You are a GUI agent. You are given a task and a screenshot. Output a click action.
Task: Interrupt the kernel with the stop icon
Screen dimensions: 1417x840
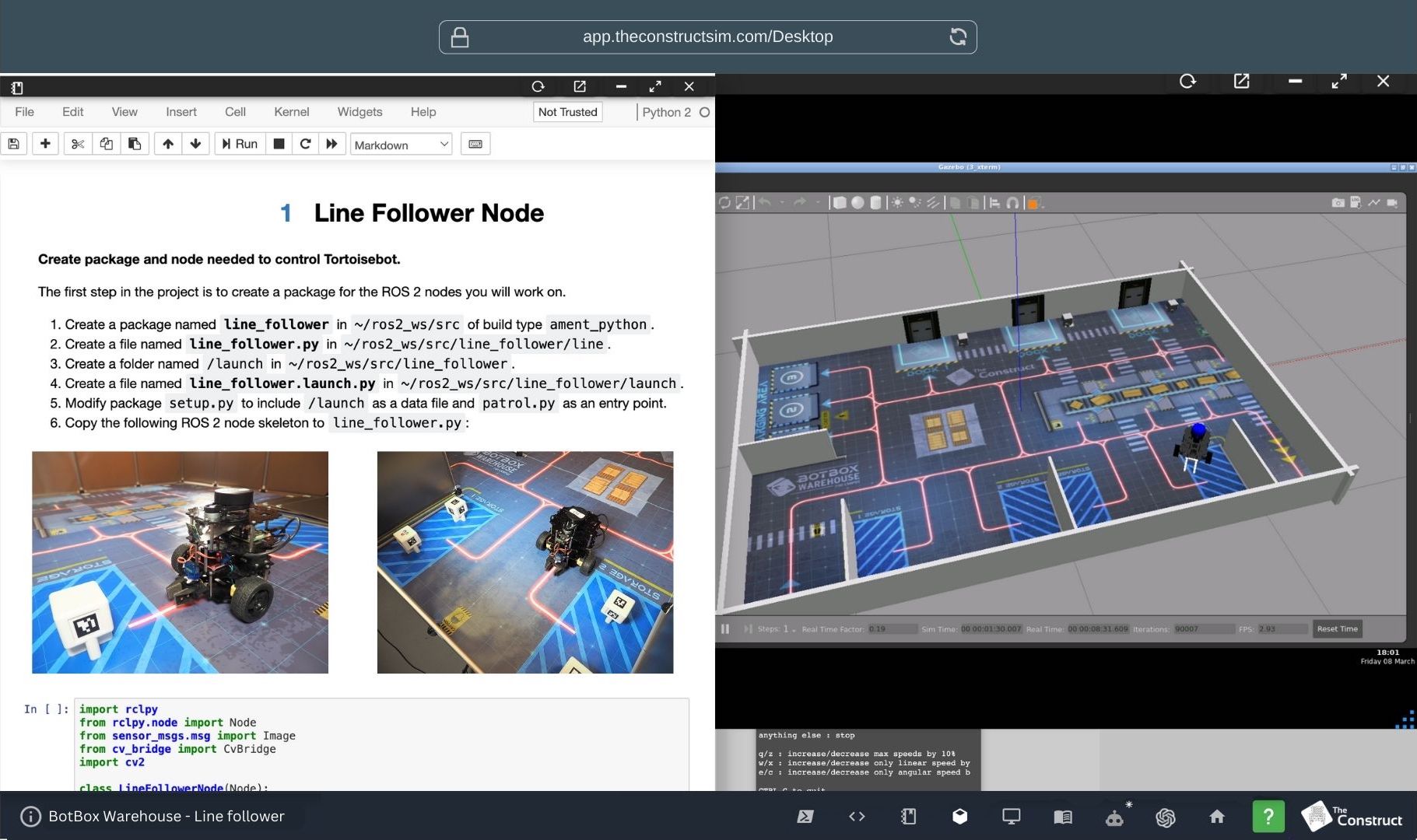279,144
